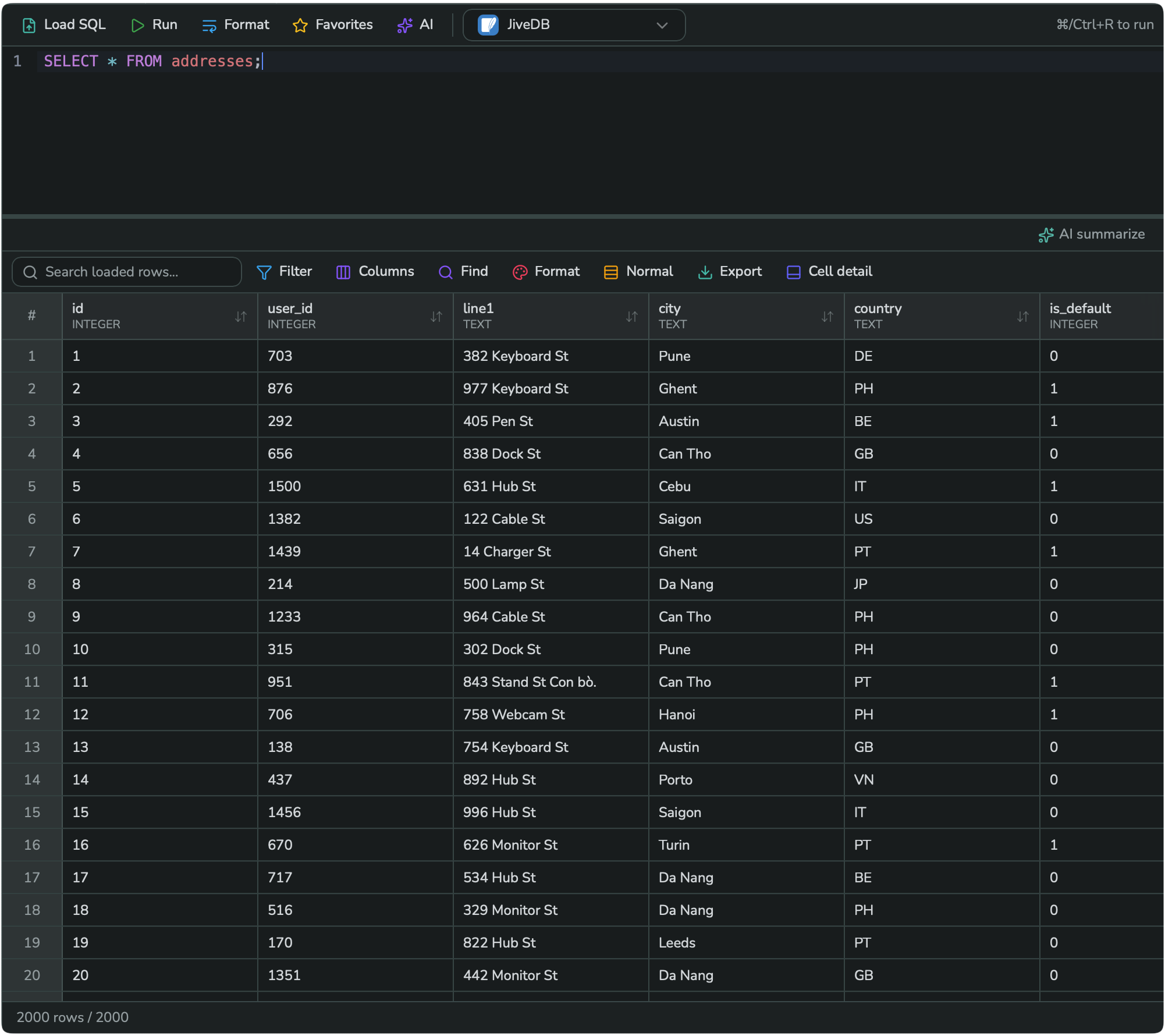
Task: Select cell '14 Charger St'
Action: pos(551,552)
